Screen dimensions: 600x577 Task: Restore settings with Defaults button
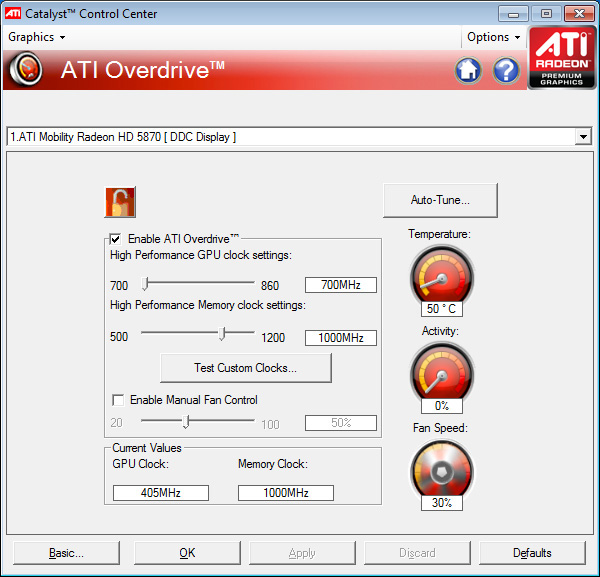532,553
